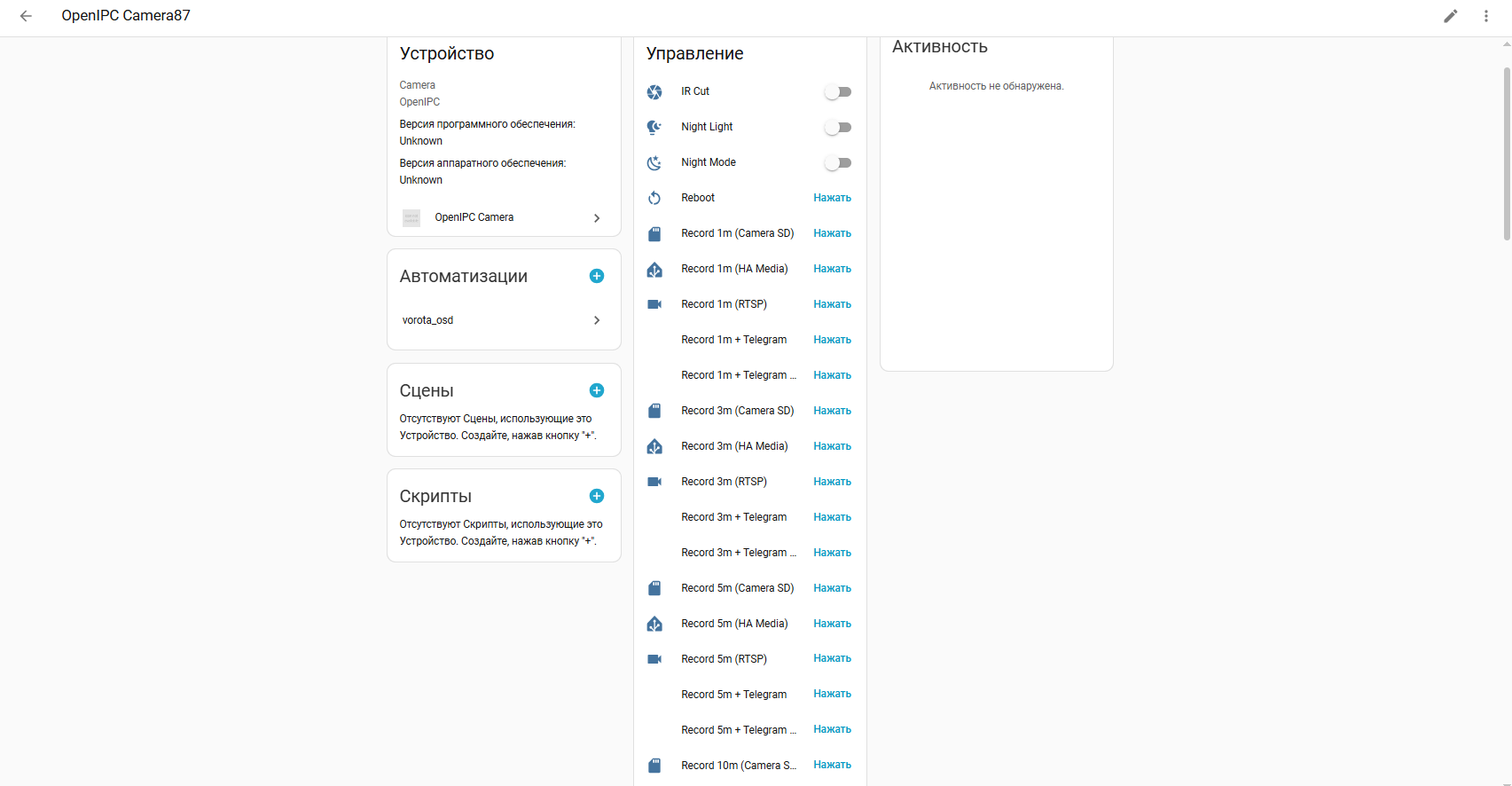
Task: Click the pencil edit icon
Action: (1451, 16)
